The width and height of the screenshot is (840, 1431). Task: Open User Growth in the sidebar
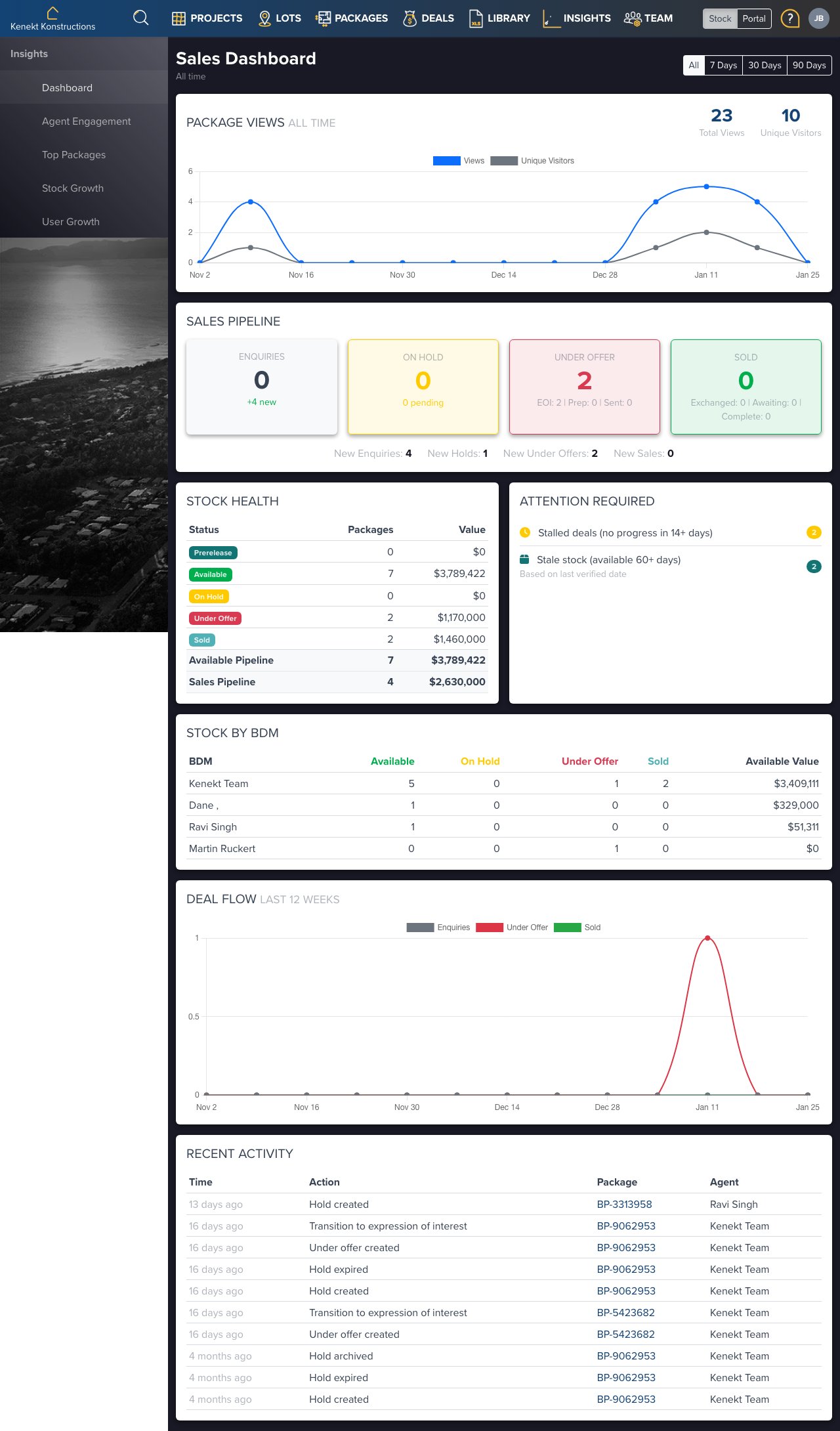click(x=84, y=221)
